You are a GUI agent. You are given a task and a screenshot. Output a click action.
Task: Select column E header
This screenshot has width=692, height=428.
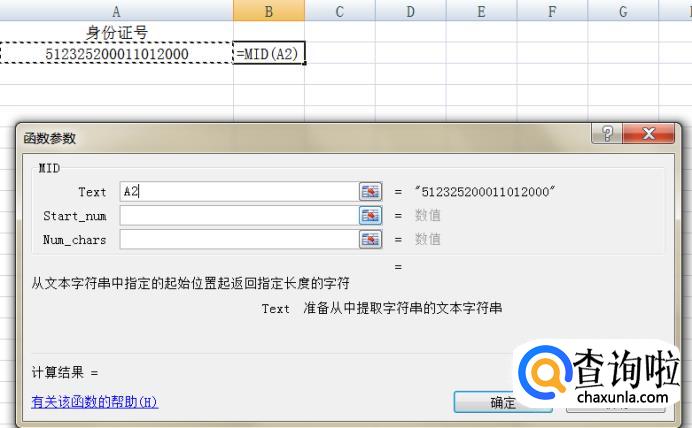click(x=482, y=11)
